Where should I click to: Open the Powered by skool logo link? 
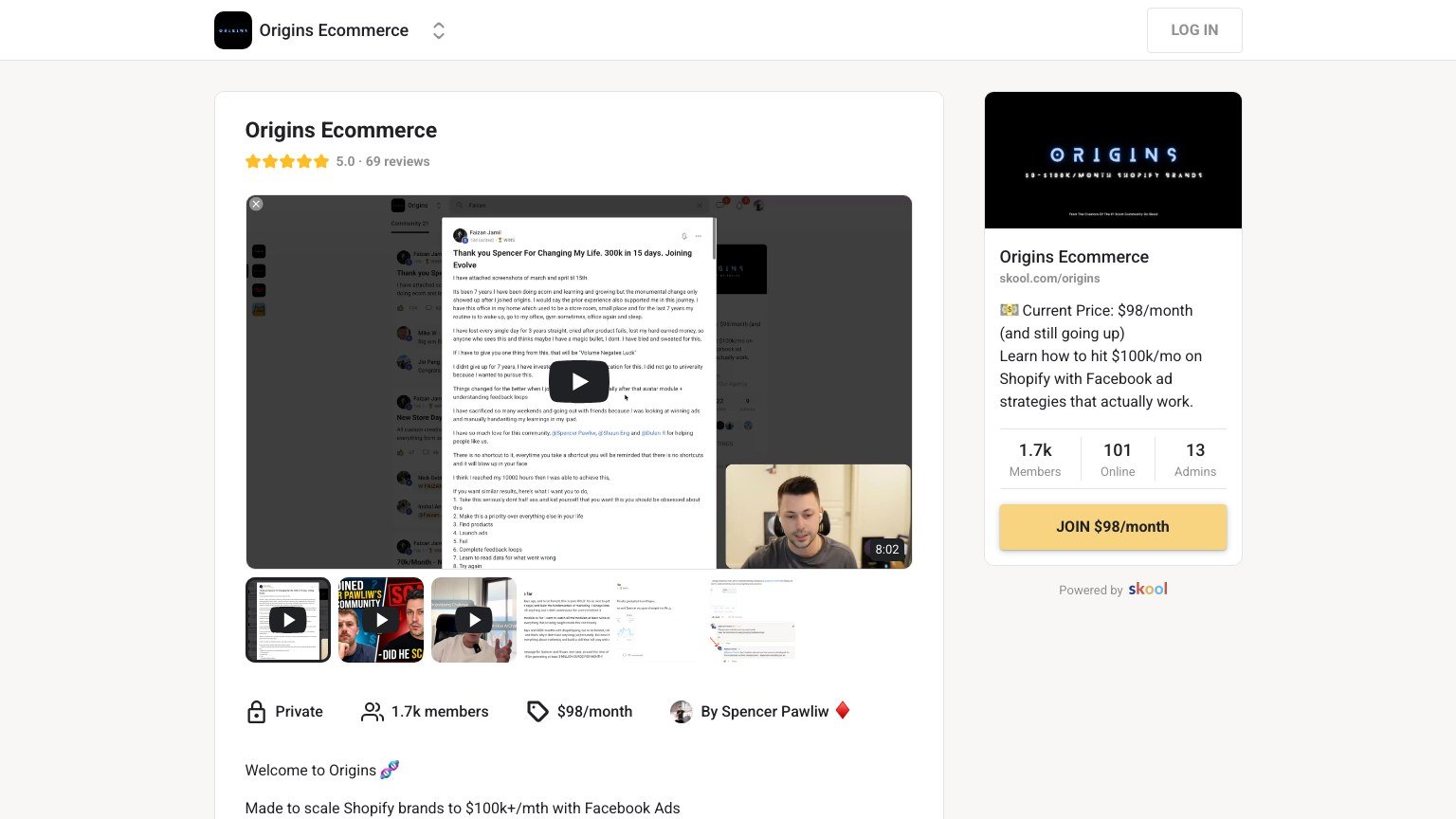(1147, 589)
